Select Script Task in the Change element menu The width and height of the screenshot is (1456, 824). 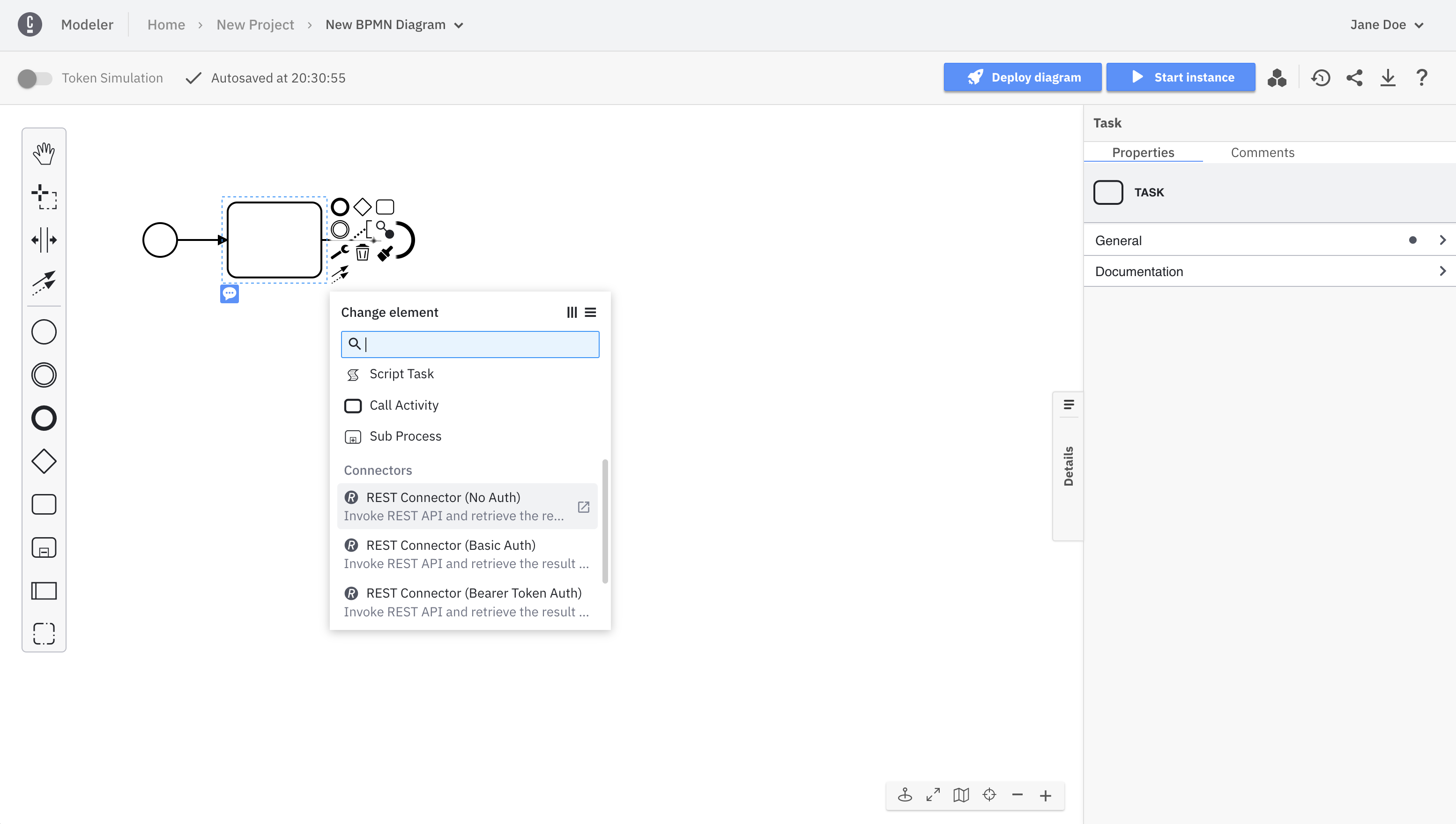coord(401,374)
